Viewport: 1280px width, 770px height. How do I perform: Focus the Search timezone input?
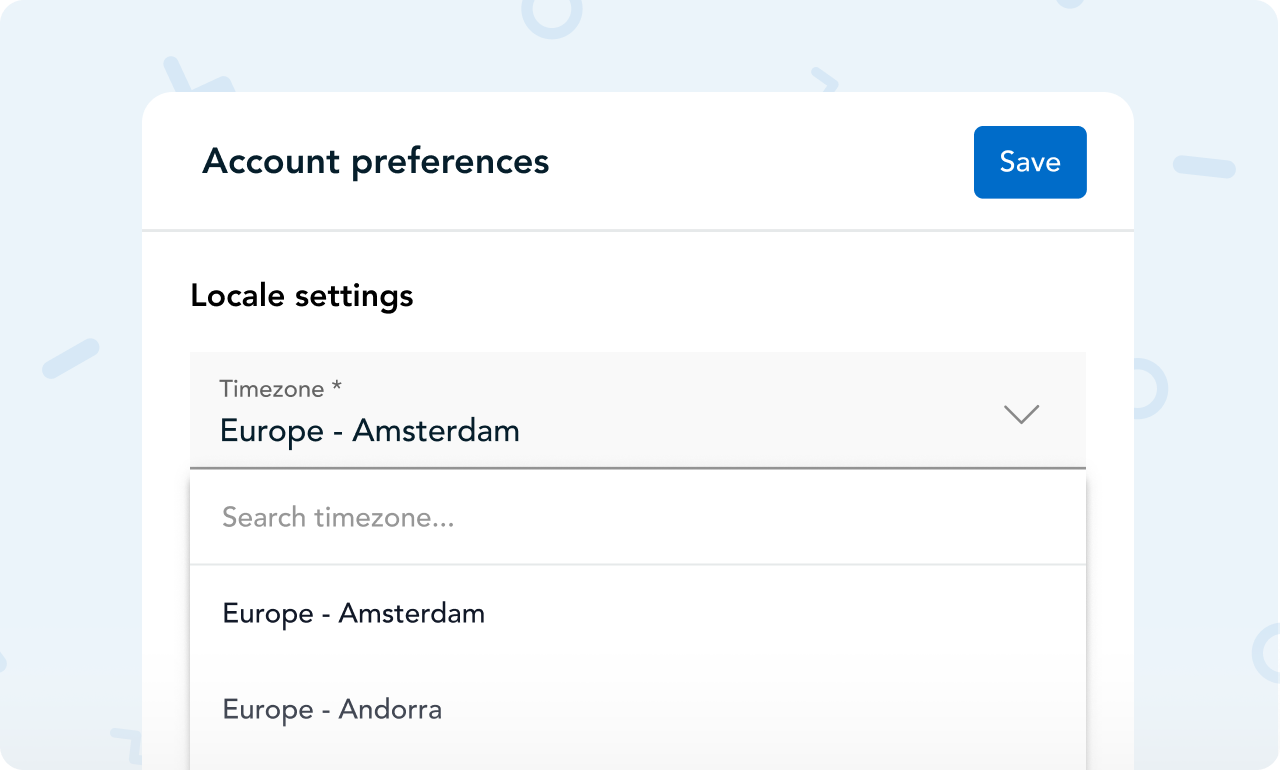point(638,517)
